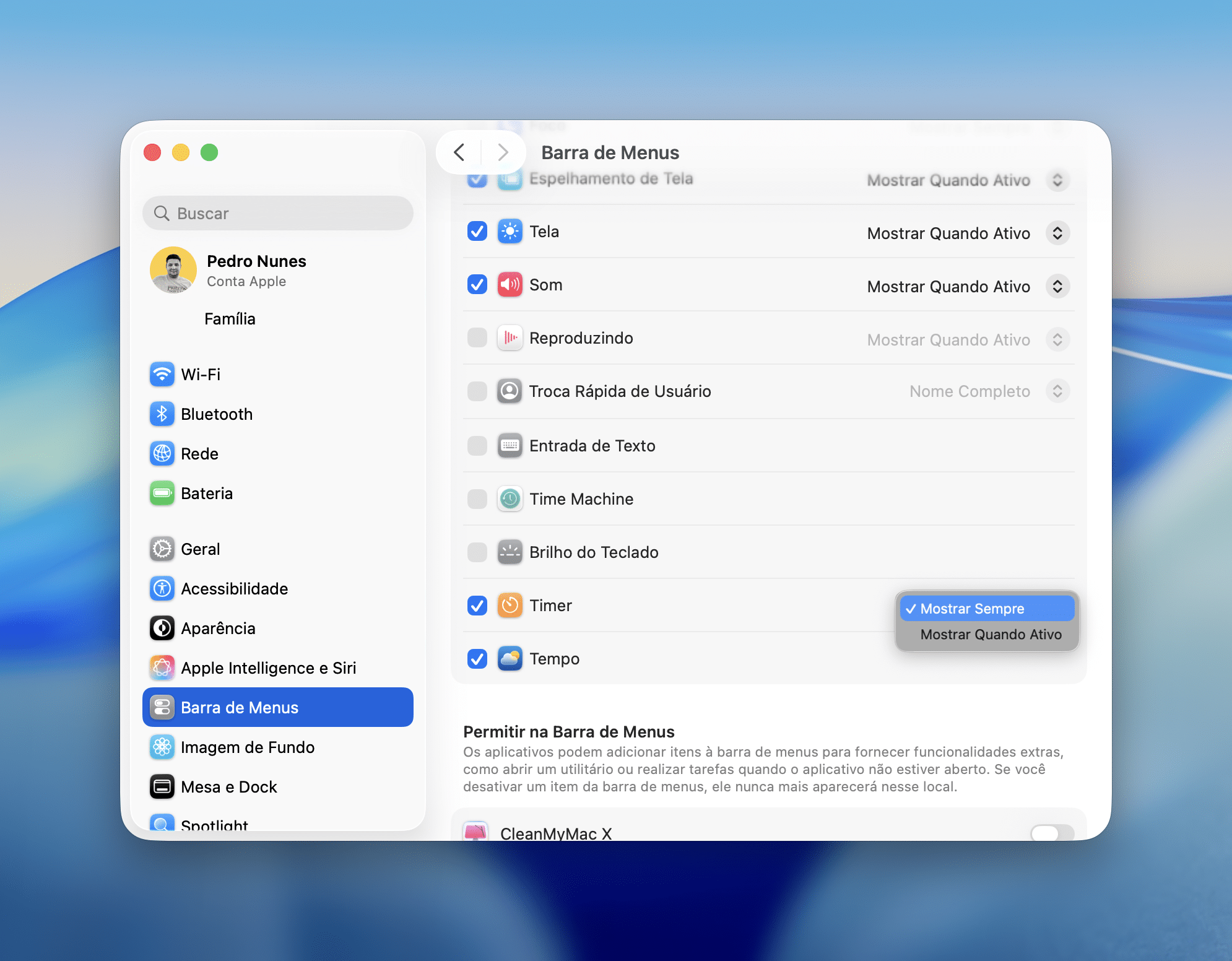1232x961 pixels.
Task: Click the Mesa e Dock icon
Action: coord(162,787)
